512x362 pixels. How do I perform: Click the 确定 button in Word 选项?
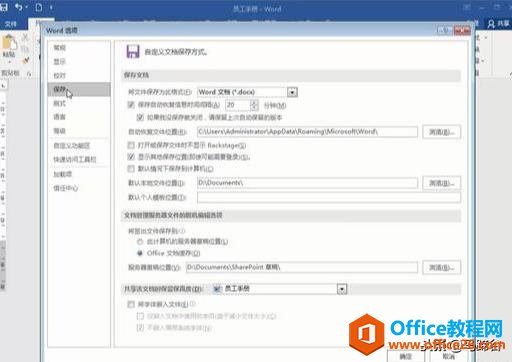[406, 356]
